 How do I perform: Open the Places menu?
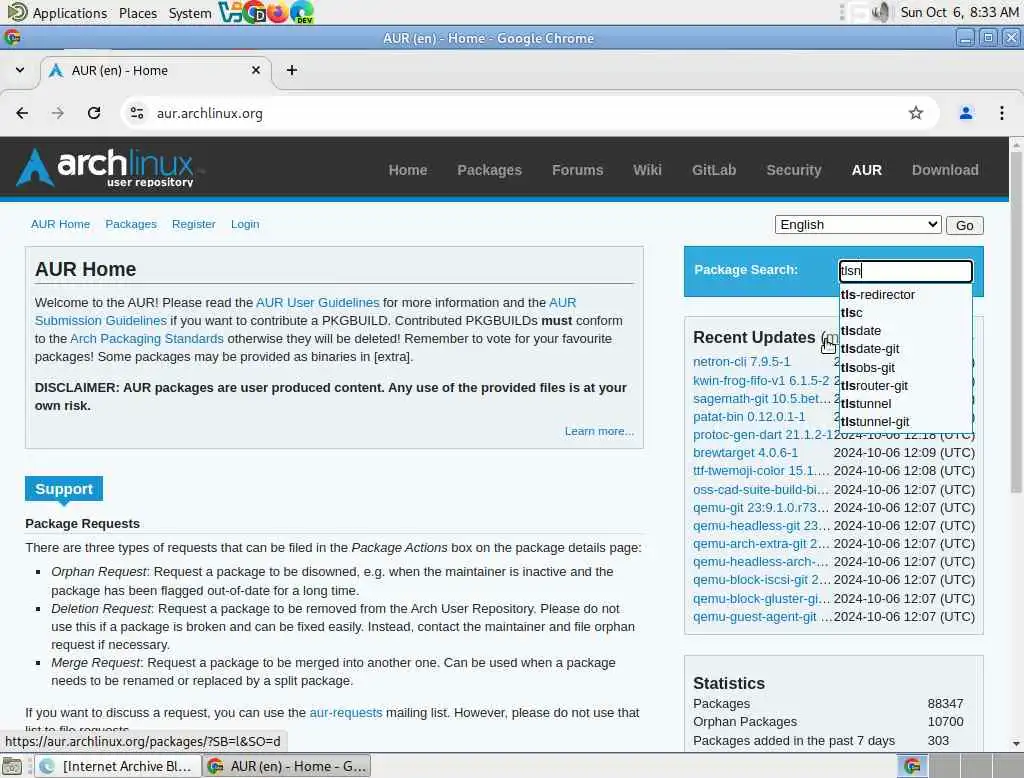click(138, 13)
